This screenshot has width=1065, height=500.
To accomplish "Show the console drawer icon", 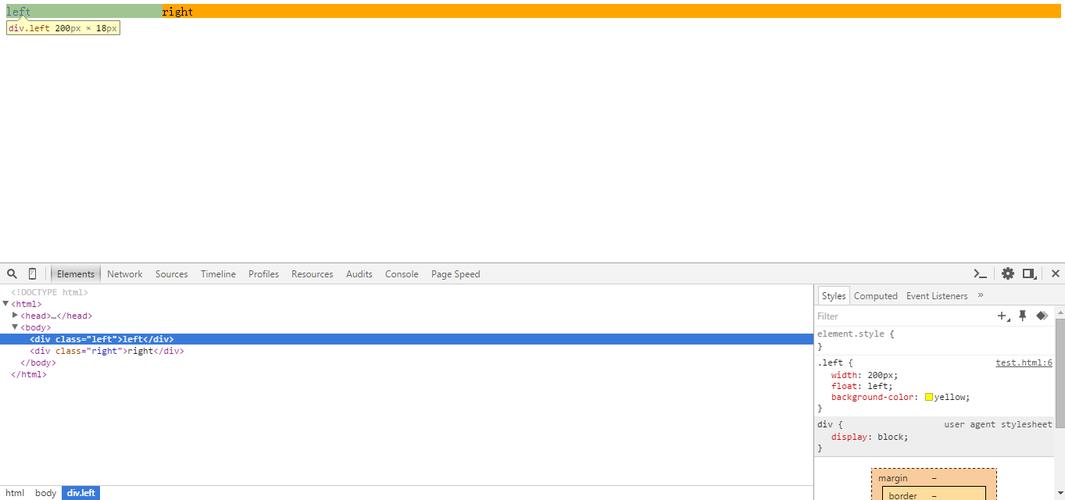I will coord(981,274).
